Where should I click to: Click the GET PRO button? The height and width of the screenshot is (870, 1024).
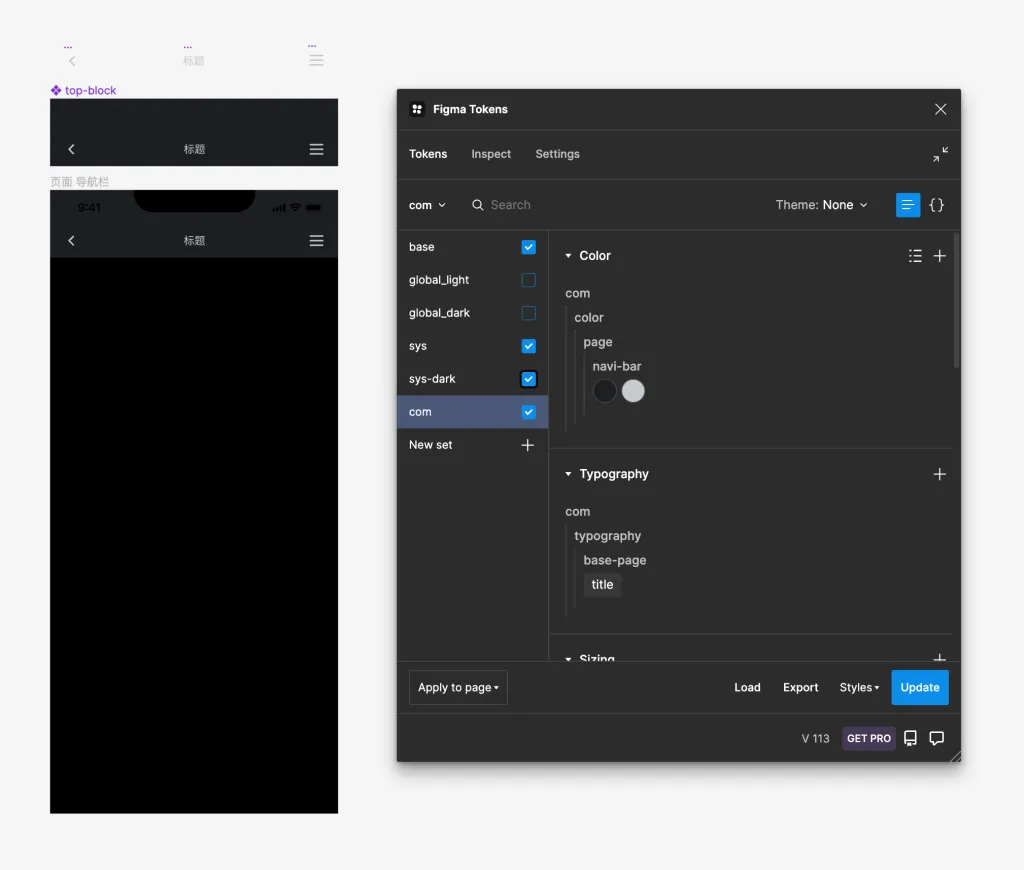click(869, 738)
